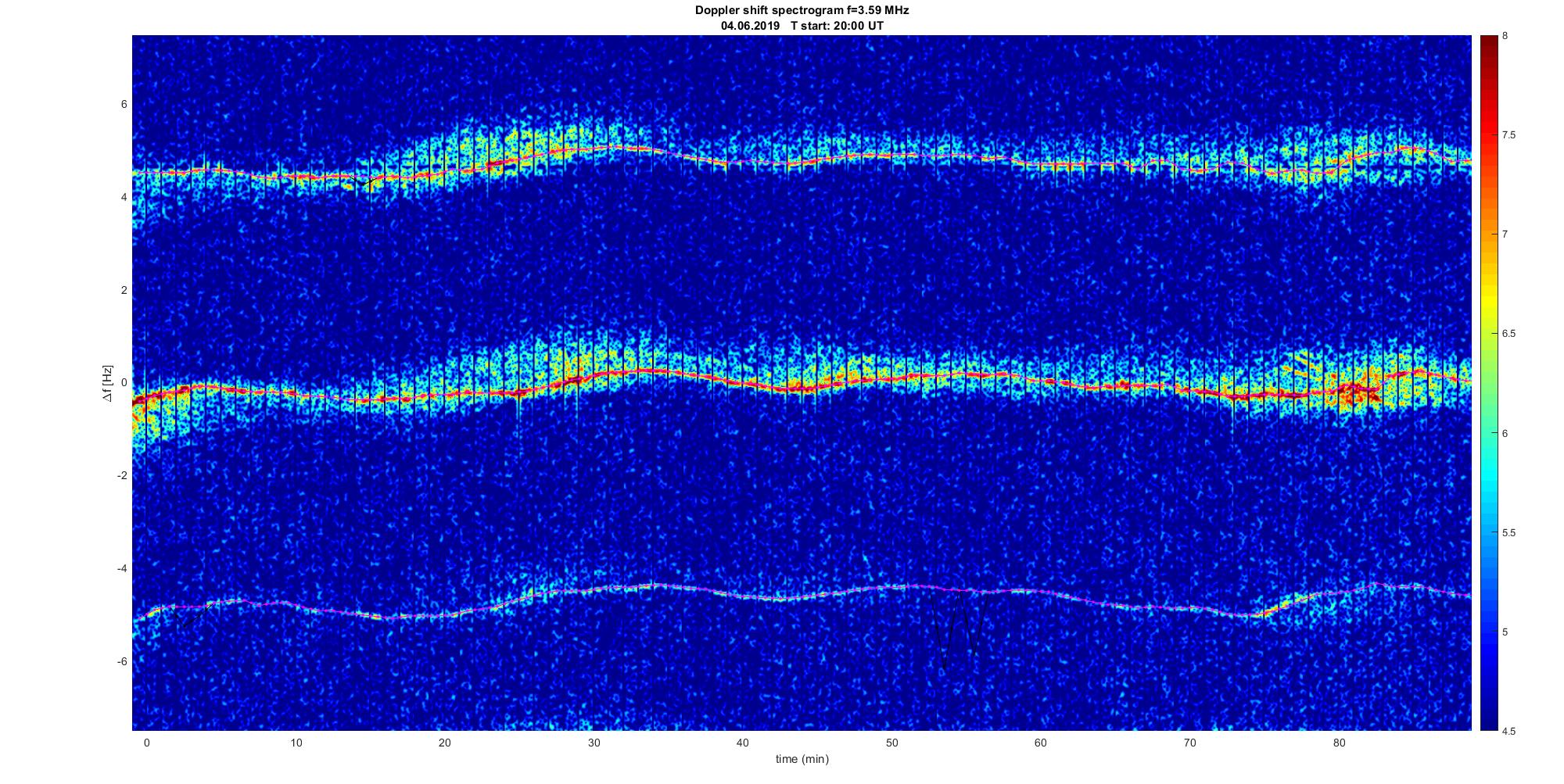The height and width of the screenshot is (784, 1564).
Task: Click the x-axis tick label '50'
Action: click(x=891, y=743)
